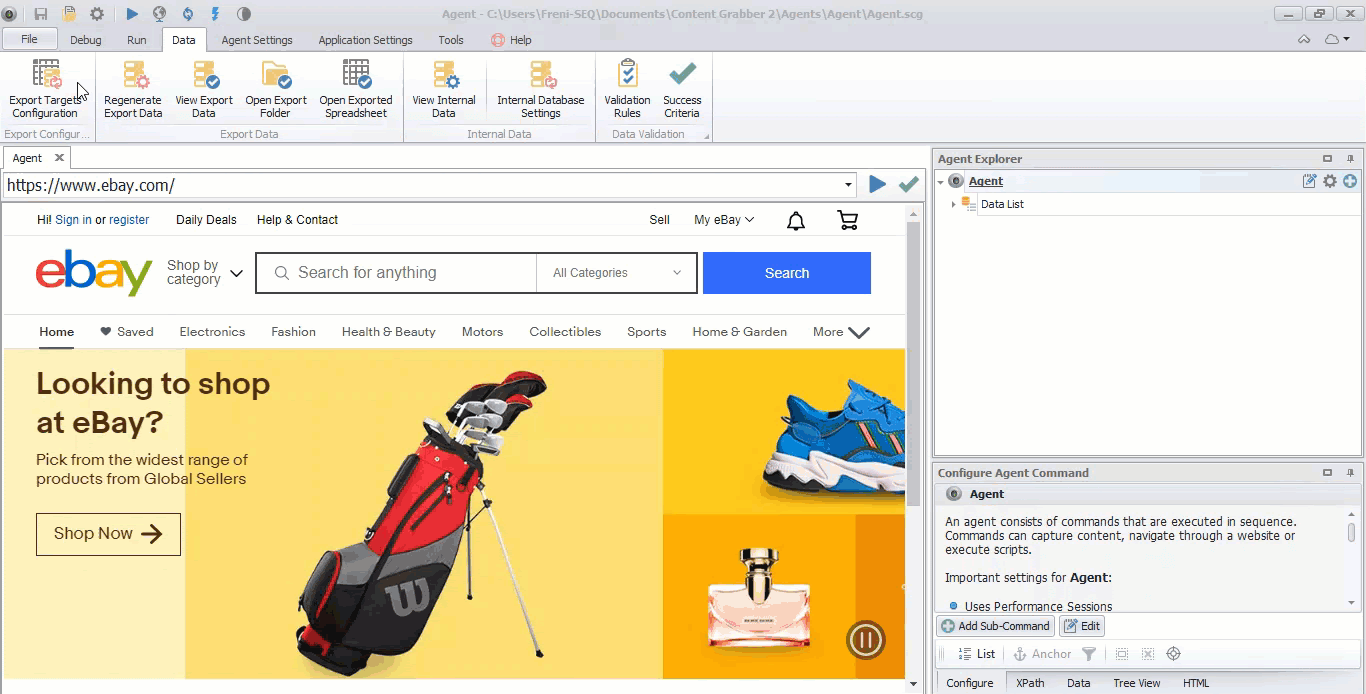Click the Add Sub-Command button

pos(996,626)
